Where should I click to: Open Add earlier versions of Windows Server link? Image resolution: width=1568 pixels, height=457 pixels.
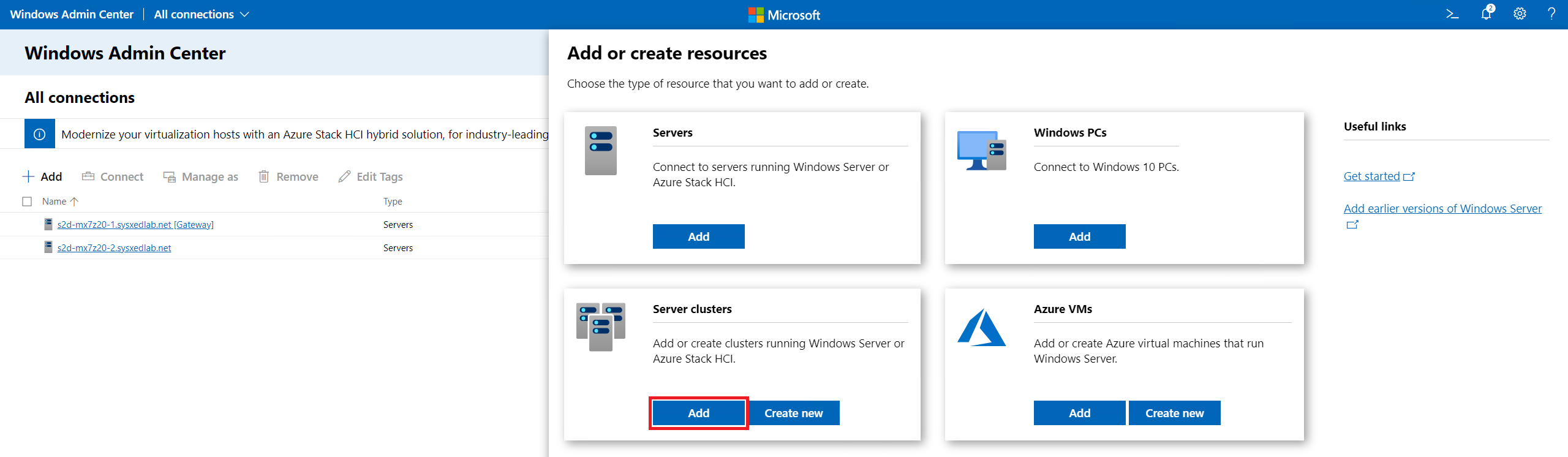[1442, 209]
